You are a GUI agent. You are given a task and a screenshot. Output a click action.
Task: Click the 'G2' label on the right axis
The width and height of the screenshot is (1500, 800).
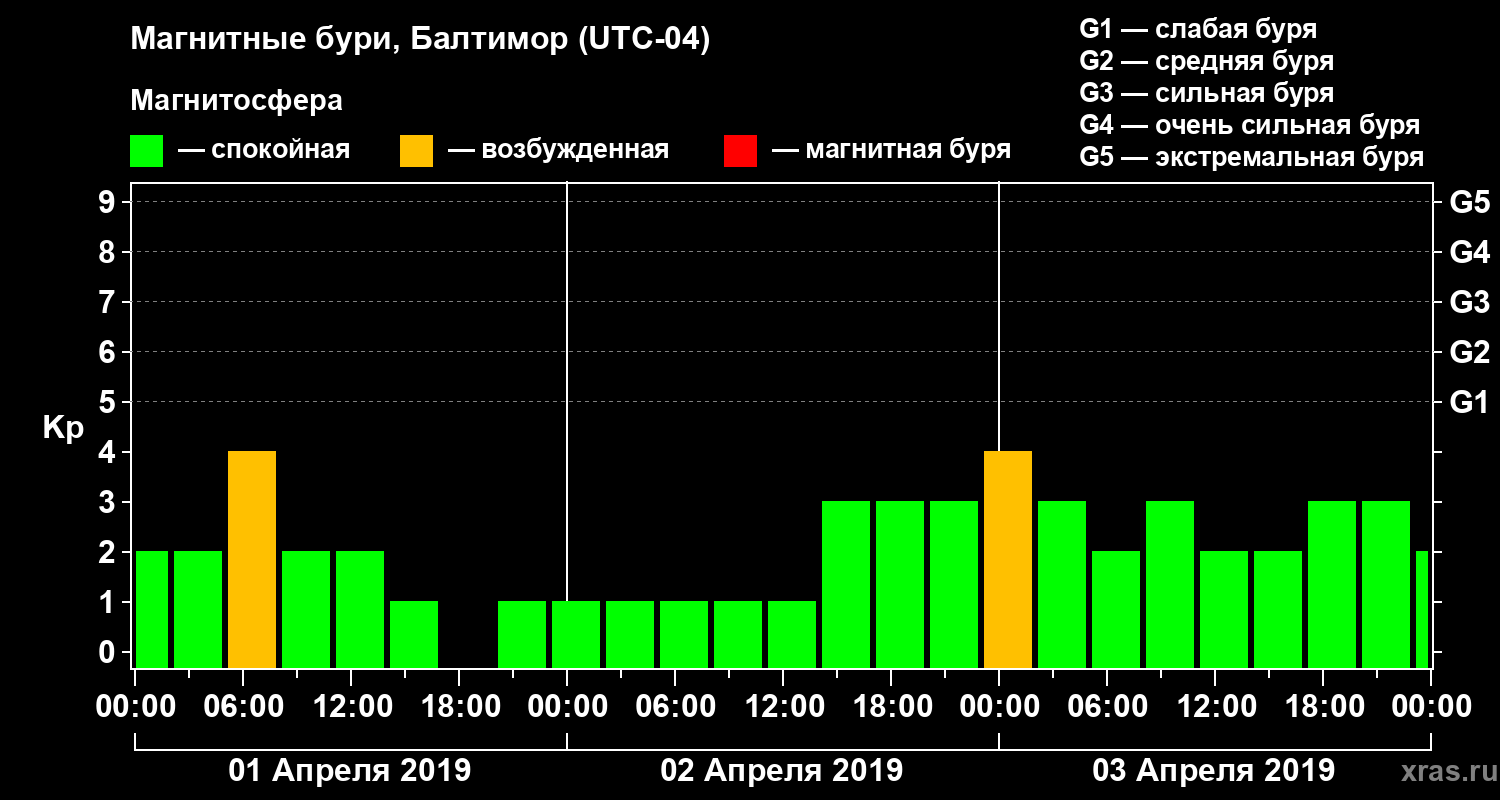pos(1469,352)
